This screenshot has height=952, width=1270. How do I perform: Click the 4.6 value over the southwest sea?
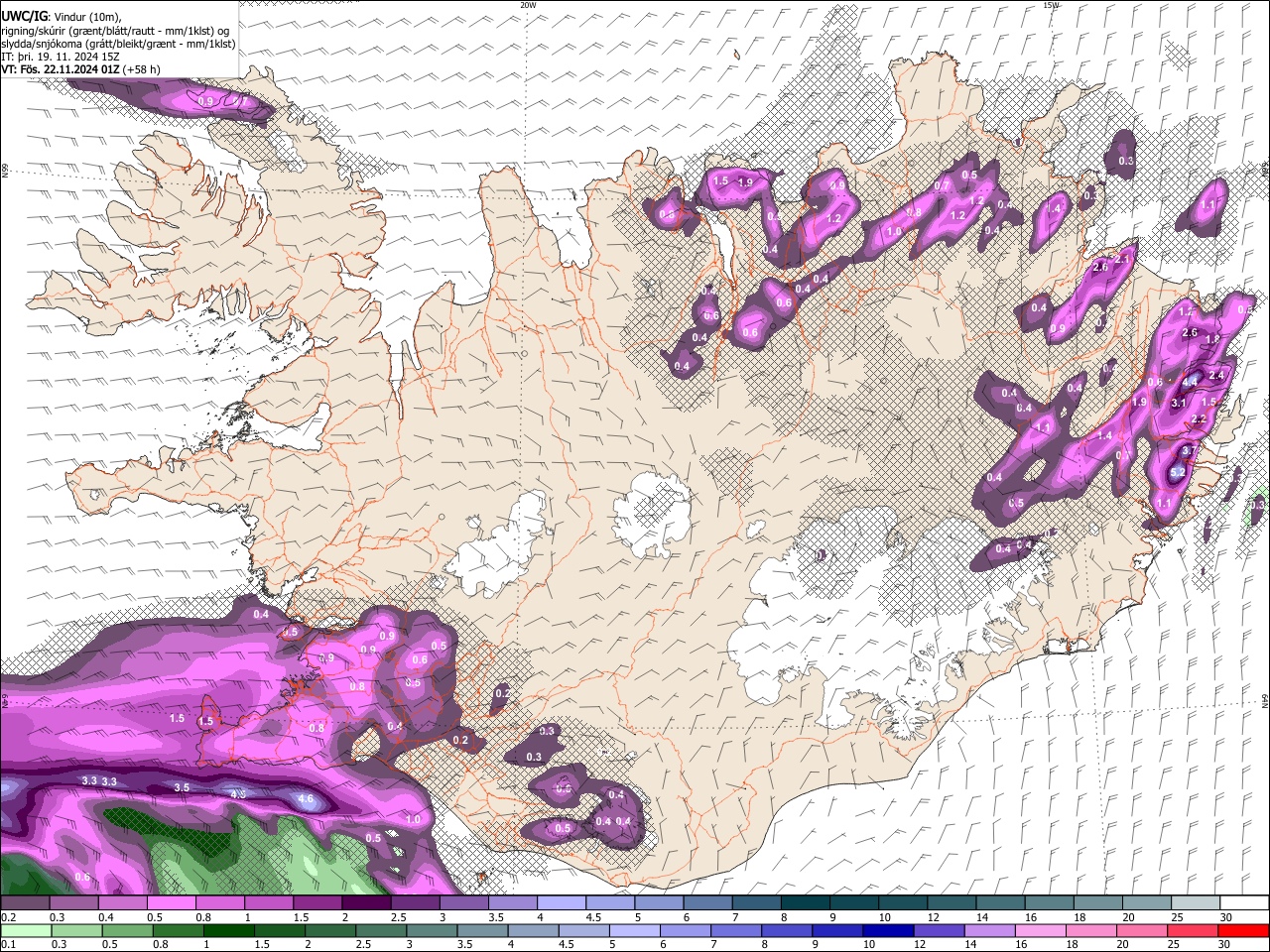coord(306,799)
